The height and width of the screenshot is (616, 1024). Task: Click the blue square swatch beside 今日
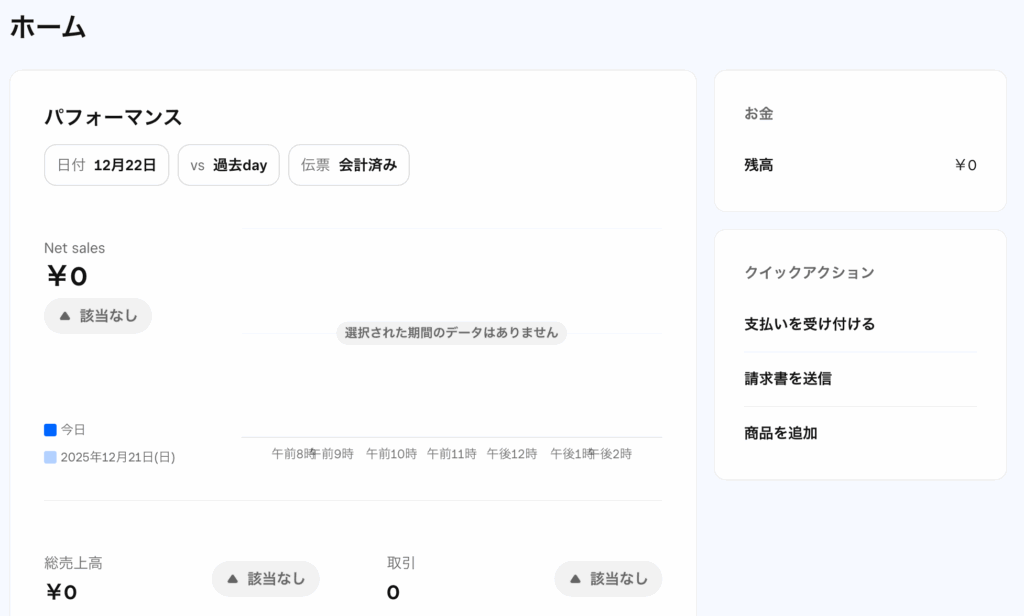tap(48, 429)
